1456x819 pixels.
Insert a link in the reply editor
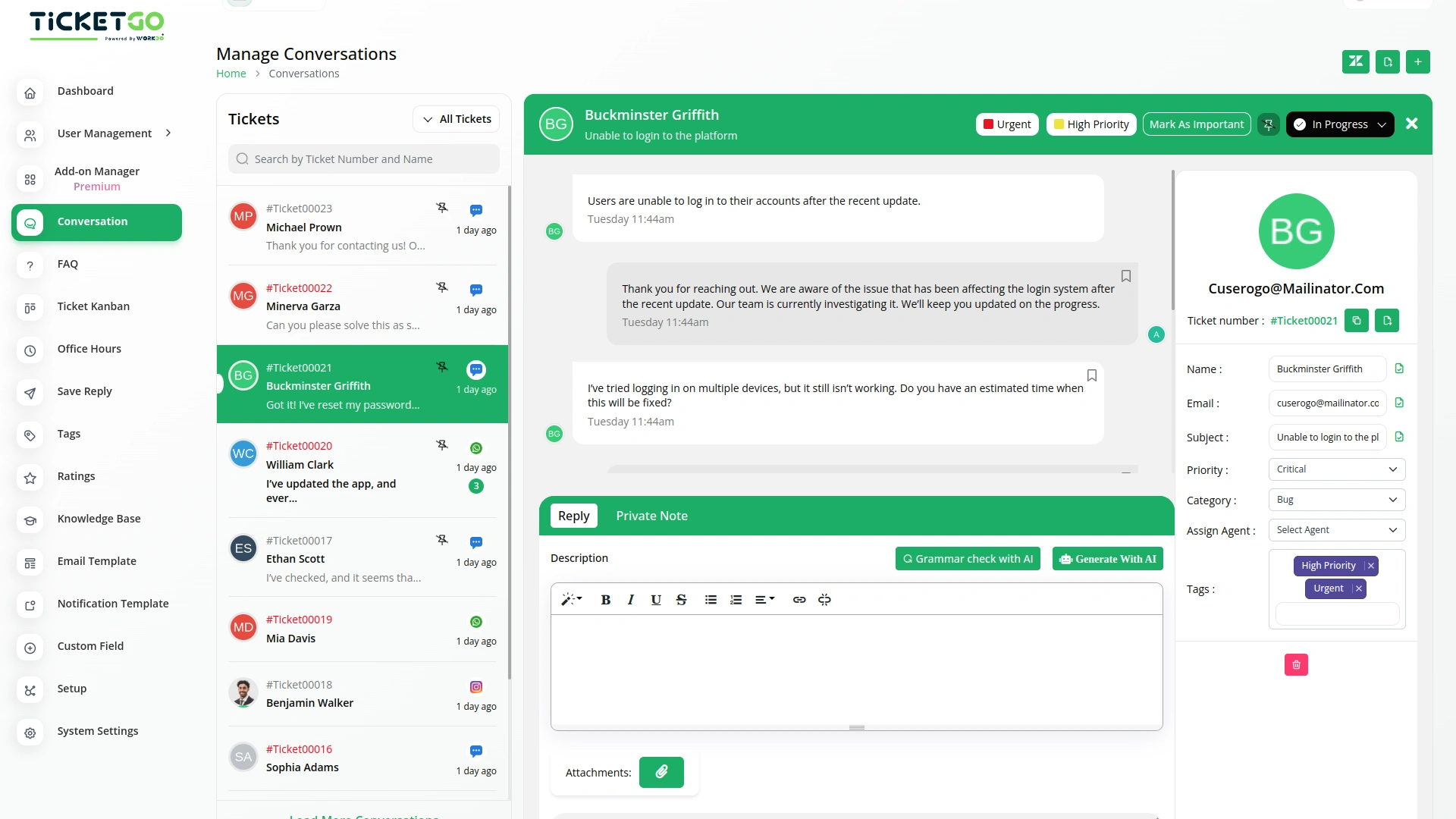click(x=799, y=599)
